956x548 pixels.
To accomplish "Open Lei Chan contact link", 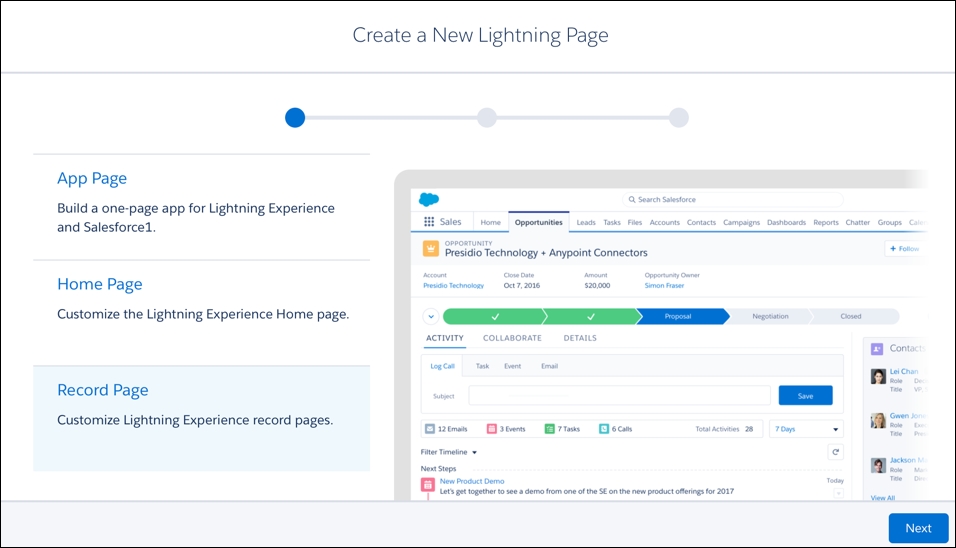I will click(904, 371).
